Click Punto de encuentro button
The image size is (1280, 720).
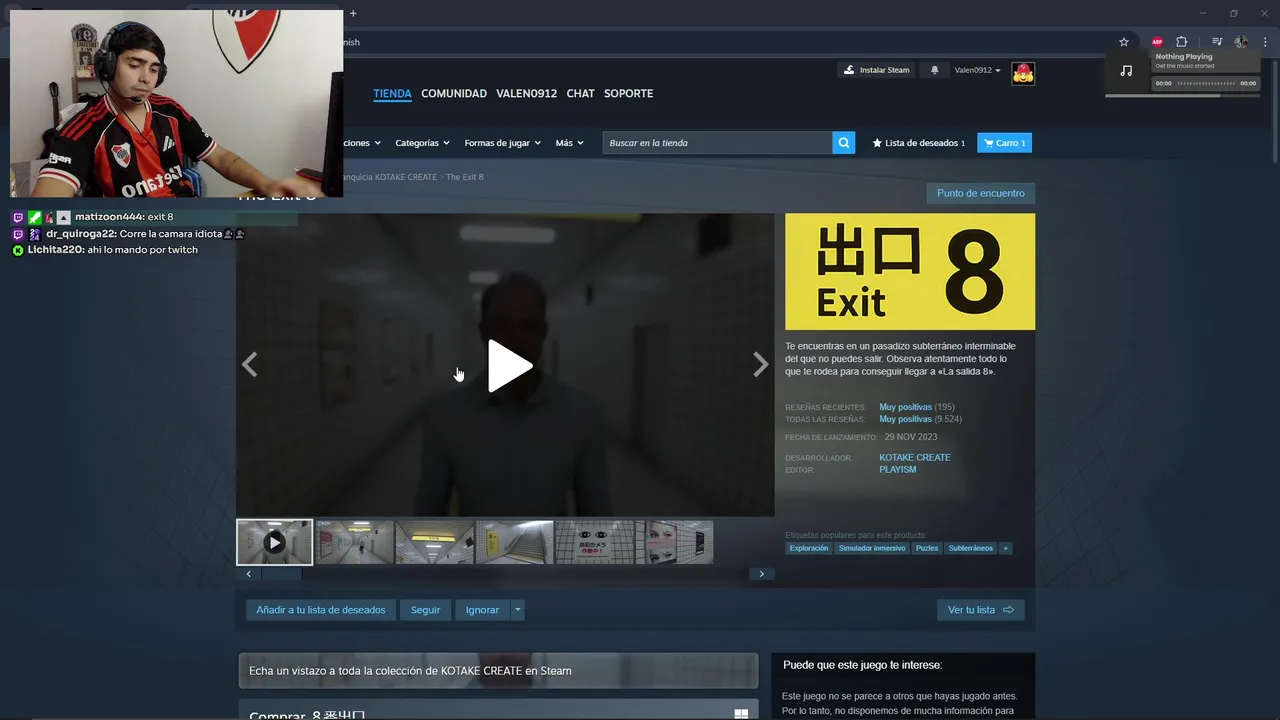980,193
